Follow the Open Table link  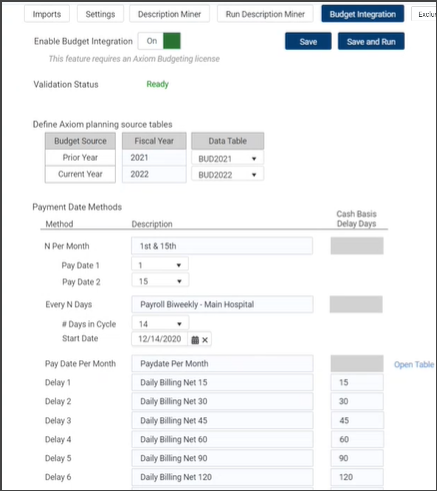[x=414, y=364]
